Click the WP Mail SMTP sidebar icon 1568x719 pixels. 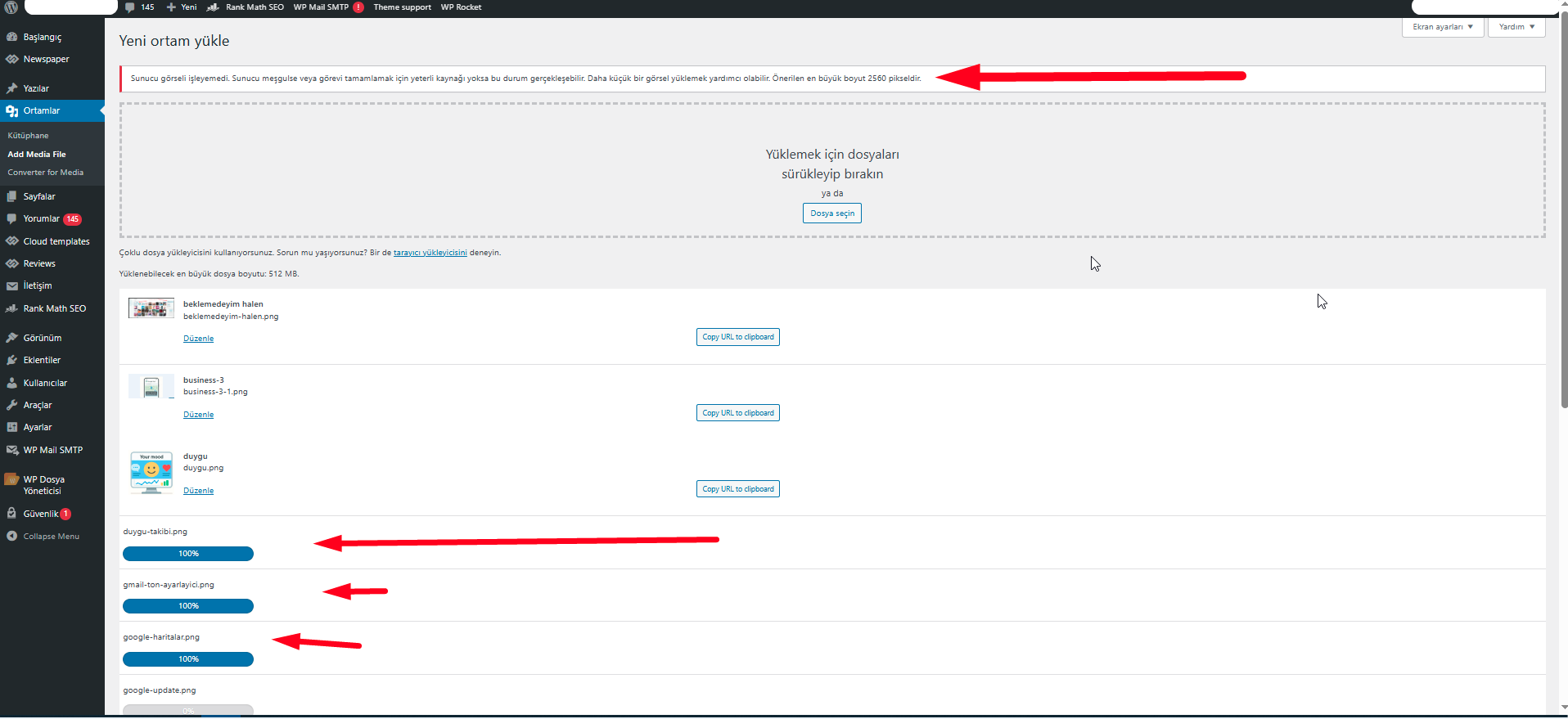pos(11,451)
